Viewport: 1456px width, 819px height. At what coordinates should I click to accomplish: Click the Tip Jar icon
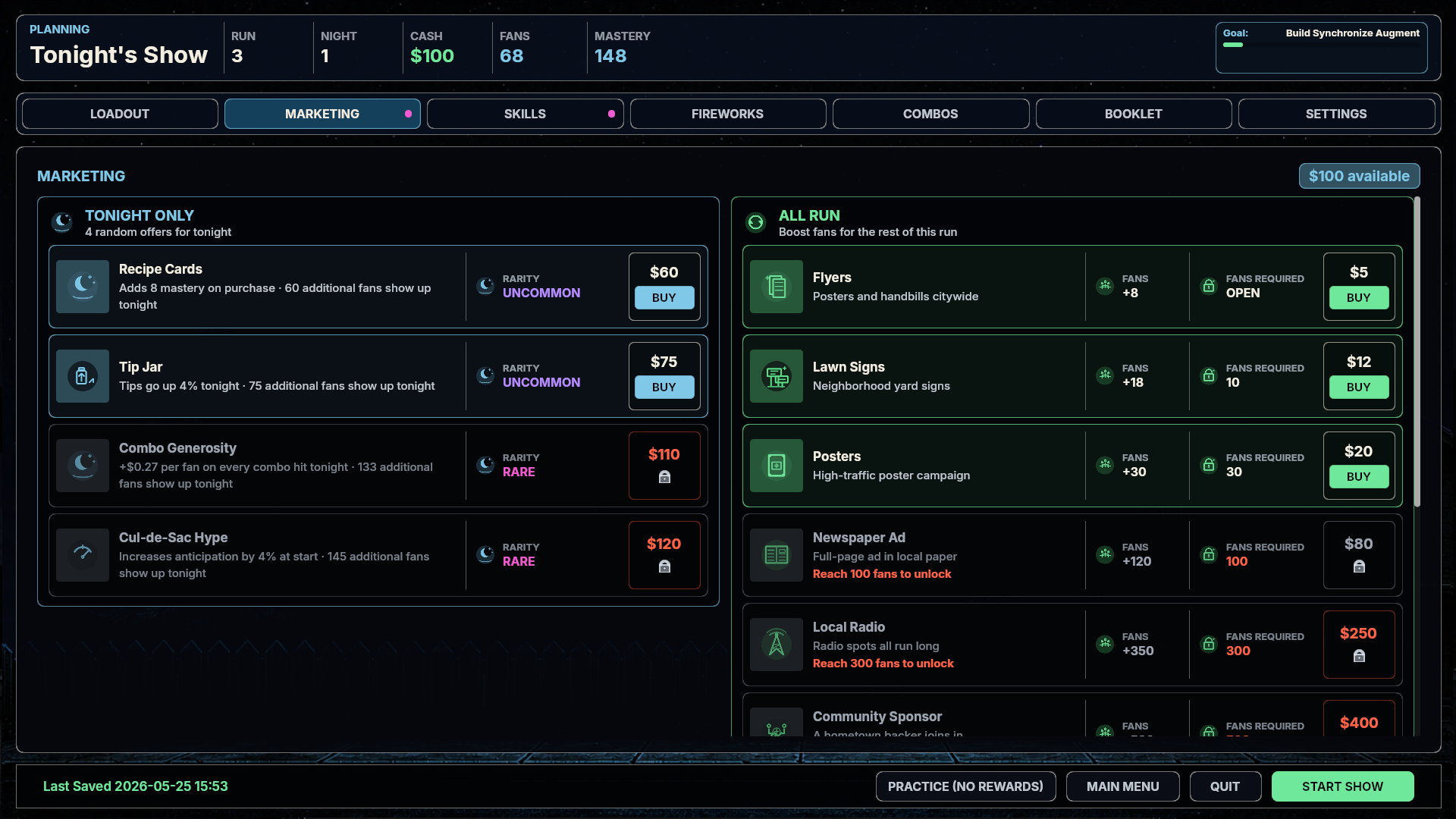point(83,376)
